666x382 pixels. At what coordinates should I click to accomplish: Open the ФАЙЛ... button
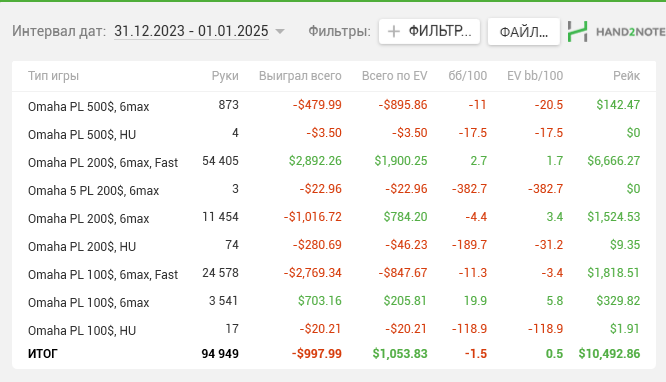(x=524, y=31)
